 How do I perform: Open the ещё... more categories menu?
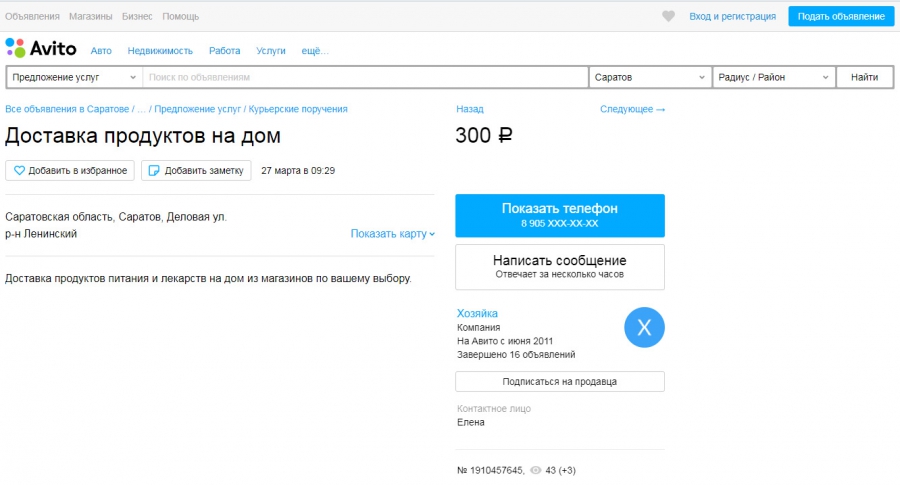(x=315, y=51)
